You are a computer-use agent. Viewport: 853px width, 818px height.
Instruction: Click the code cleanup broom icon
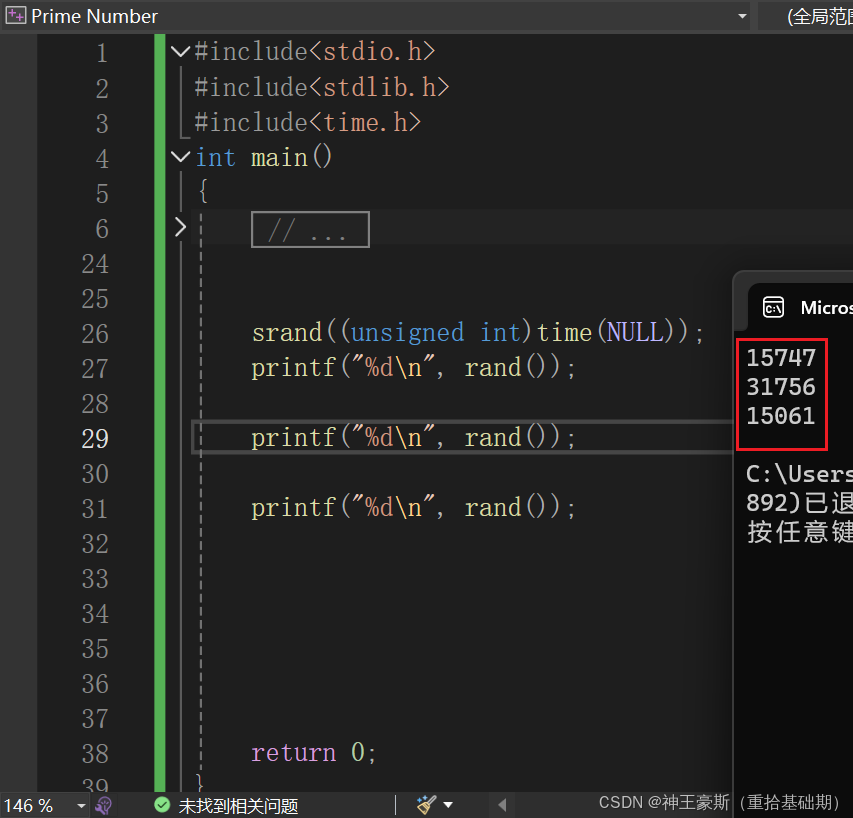pos(426,804)
